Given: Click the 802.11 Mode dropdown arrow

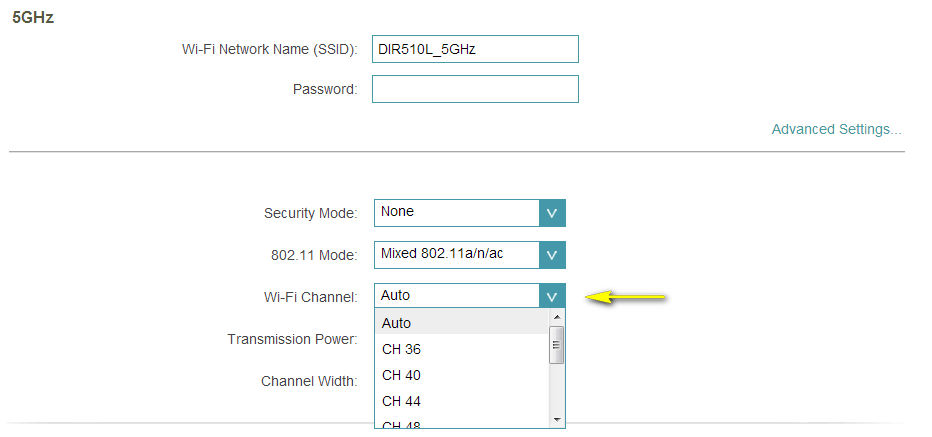Looking at the screenshot, I should click(552, 255).
